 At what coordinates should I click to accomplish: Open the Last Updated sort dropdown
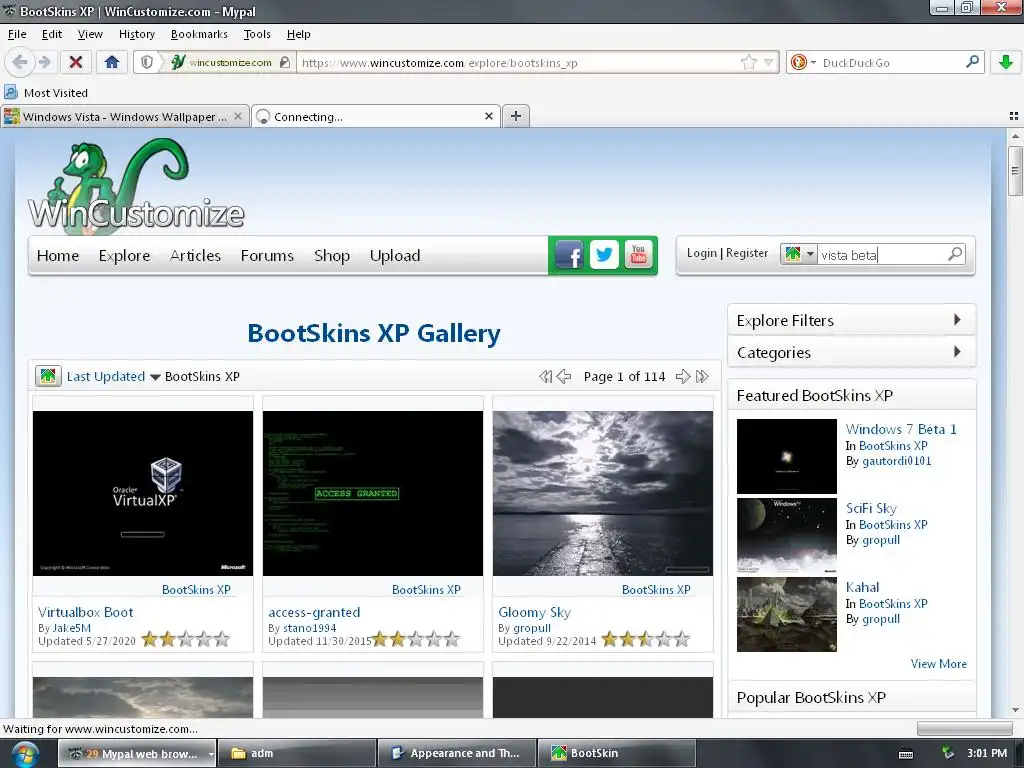coord(114,377)
